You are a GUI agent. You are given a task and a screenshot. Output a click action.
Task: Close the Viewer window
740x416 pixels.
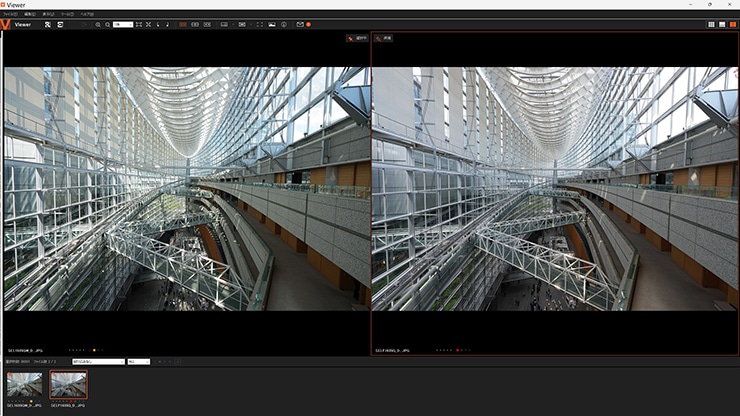pyautogui.click(x=730, y=4)
